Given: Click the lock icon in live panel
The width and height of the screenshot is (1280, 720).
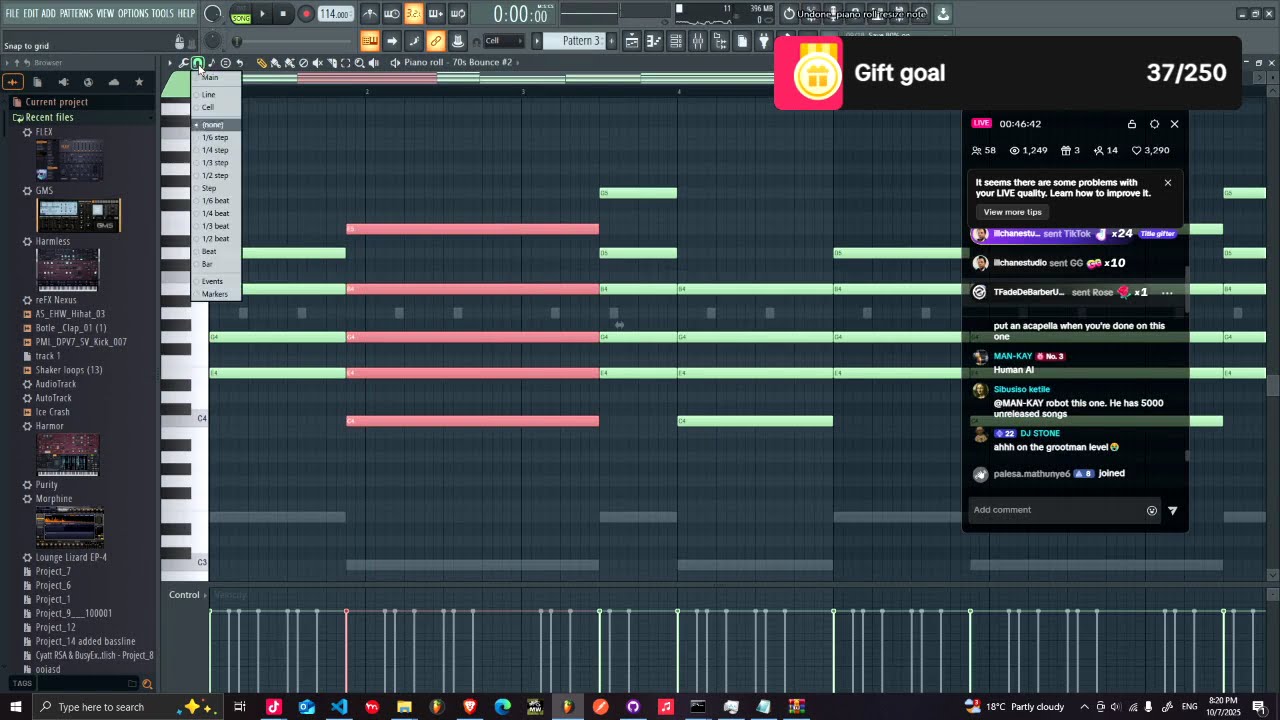Looking at the screenshot, I should pyautogui.click(x=1132, y=124).
